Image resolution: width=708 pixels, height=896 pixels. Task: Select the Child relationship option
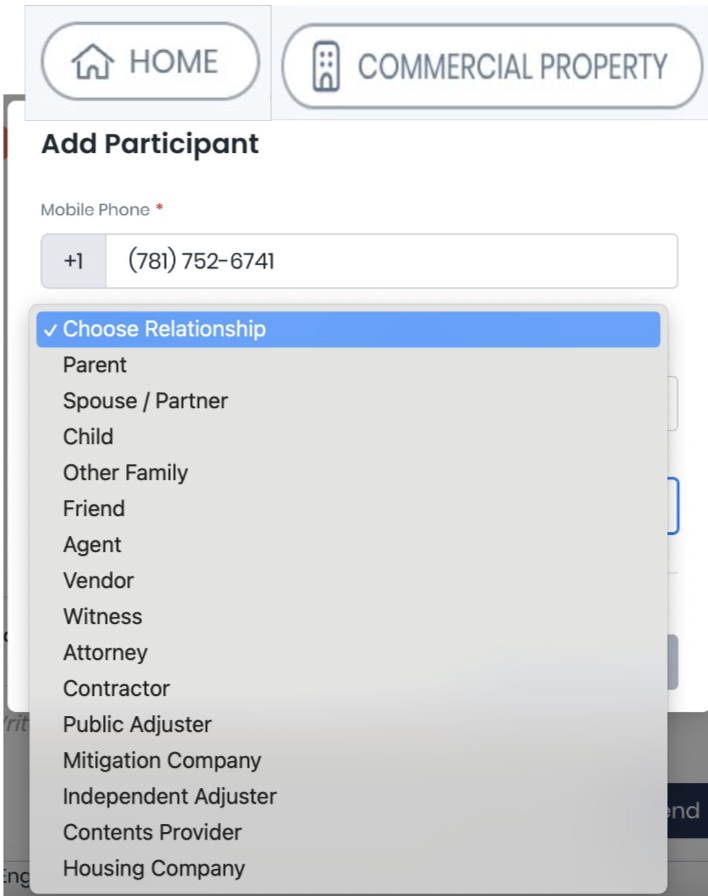click(x=88, y=437)
